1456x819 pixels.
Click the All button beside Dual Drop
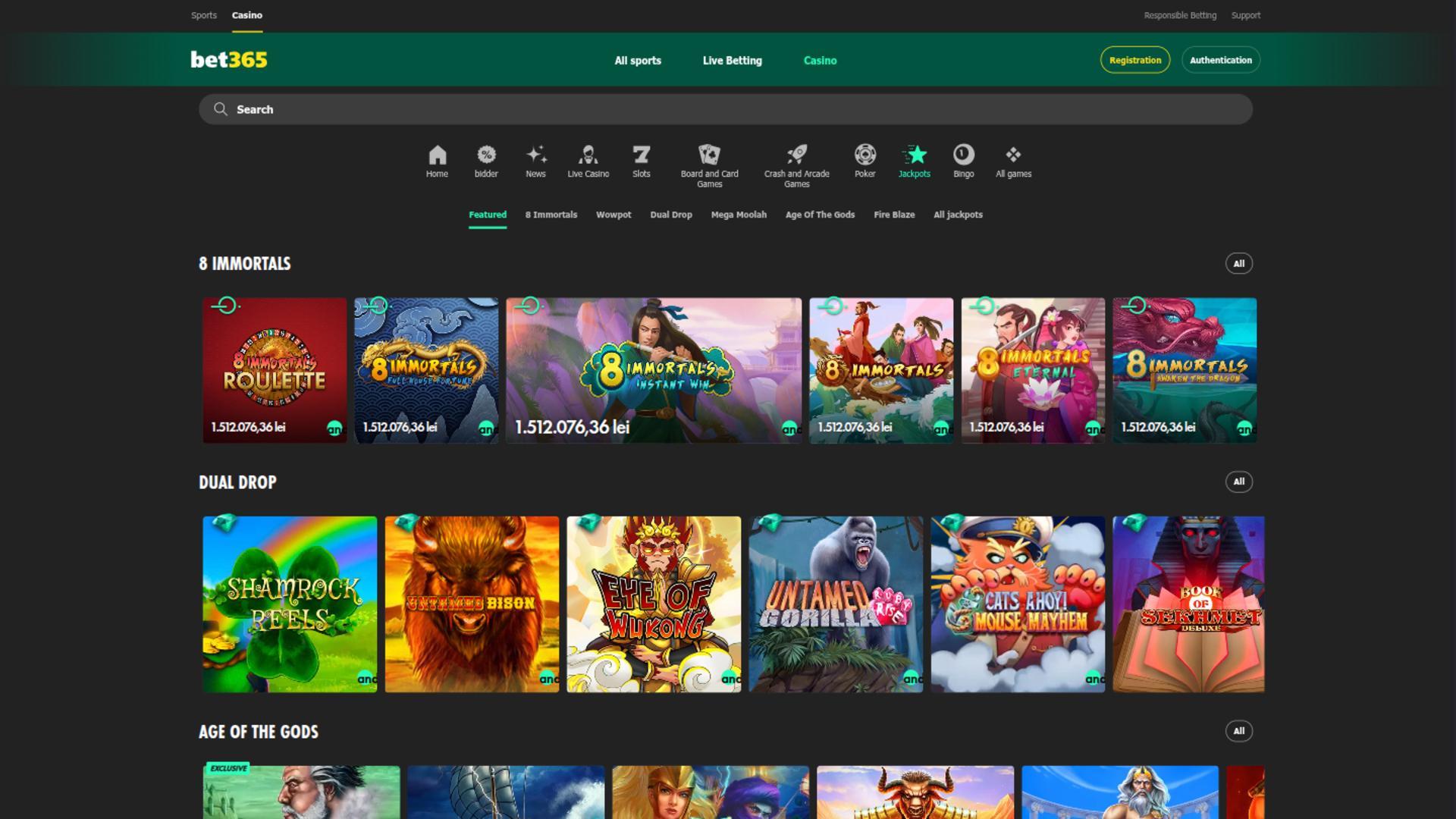coord(1239,482)
